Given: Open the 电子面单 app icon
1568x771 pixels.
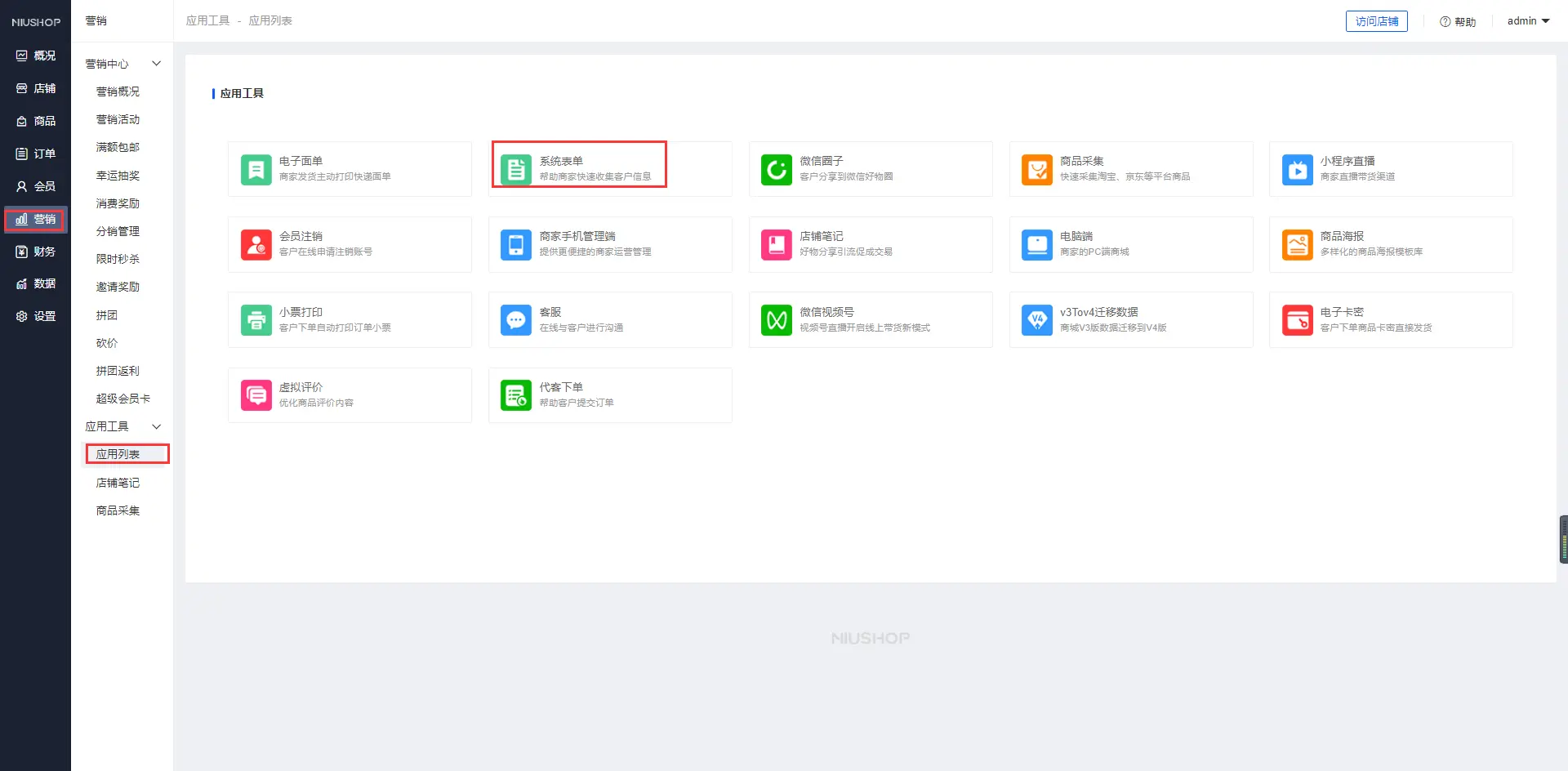Looking at the screenshot, I should tap(256, 170).
